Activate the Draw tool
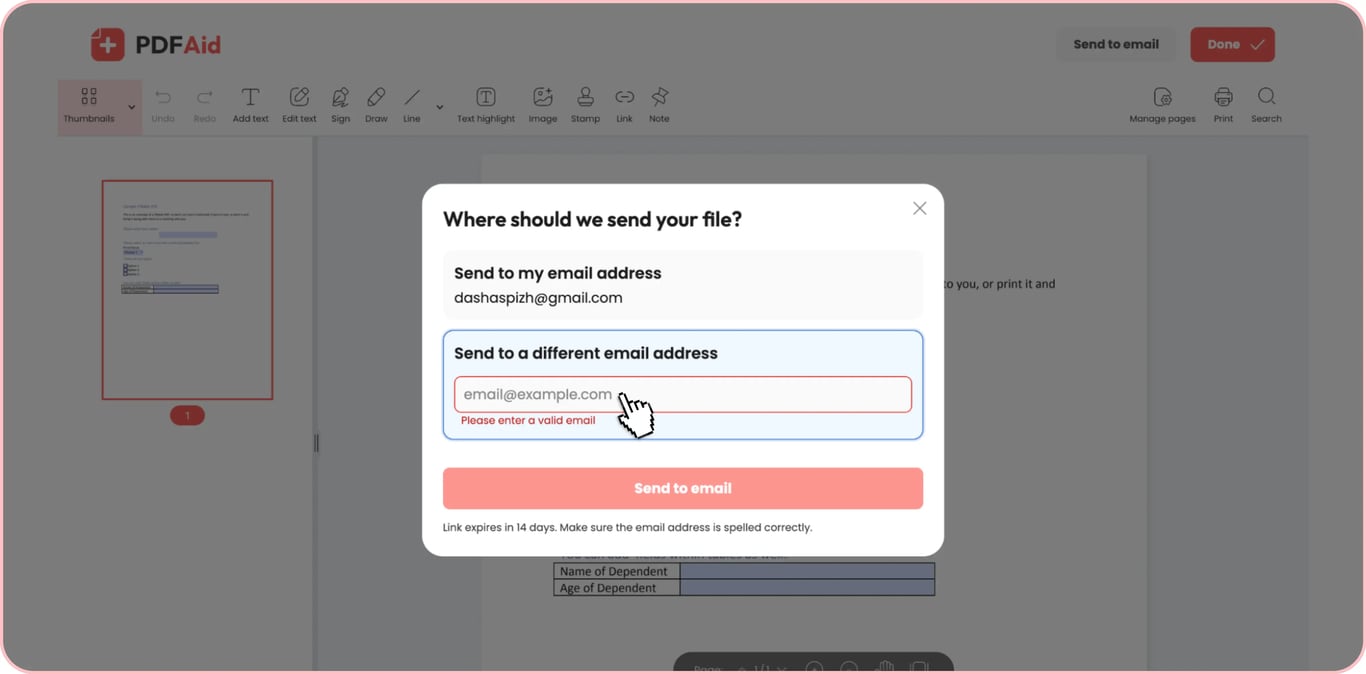Image resolution: width=1366 pixels, height=674 pixels. click(x=376, y=105)
